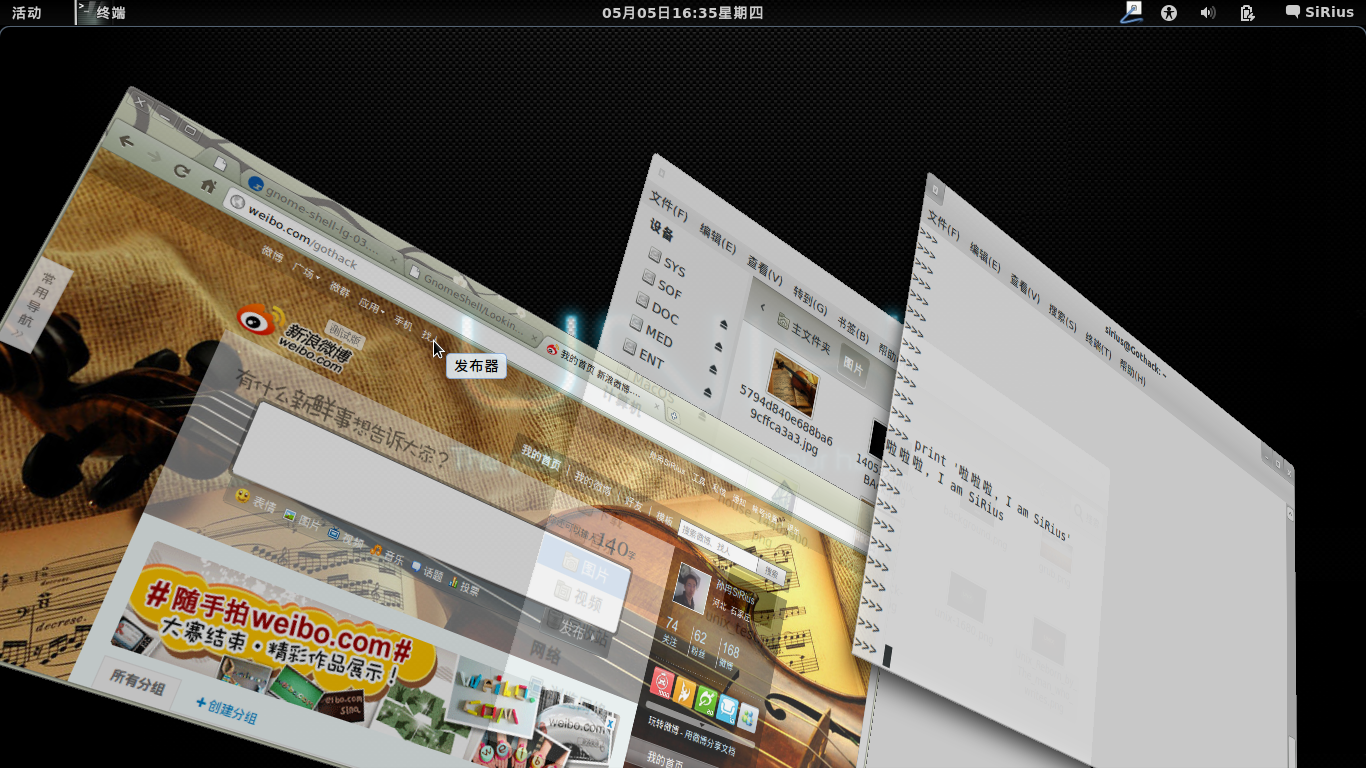Viewport: 1366px width, 768px height.
Task: Open the 74 关注 following count
Action: 671,632
